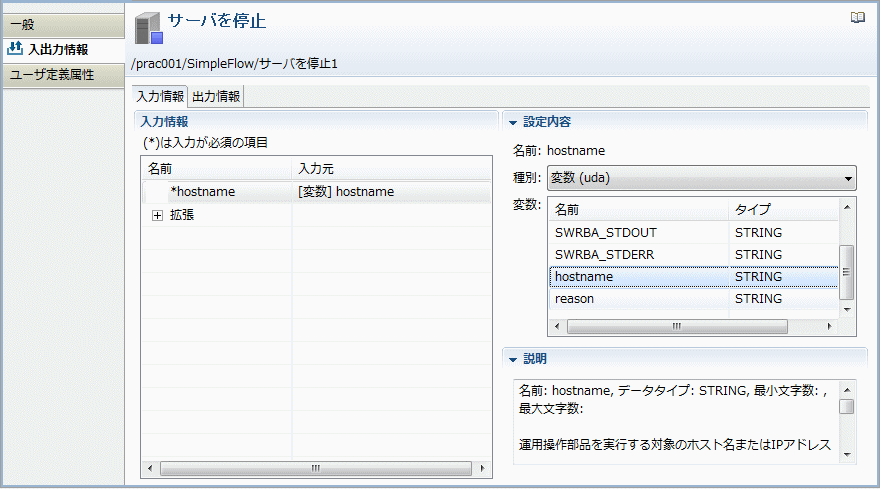Click the variable list scroll left arrow
The image size is (880, 489).
click(x=557, y=326)
